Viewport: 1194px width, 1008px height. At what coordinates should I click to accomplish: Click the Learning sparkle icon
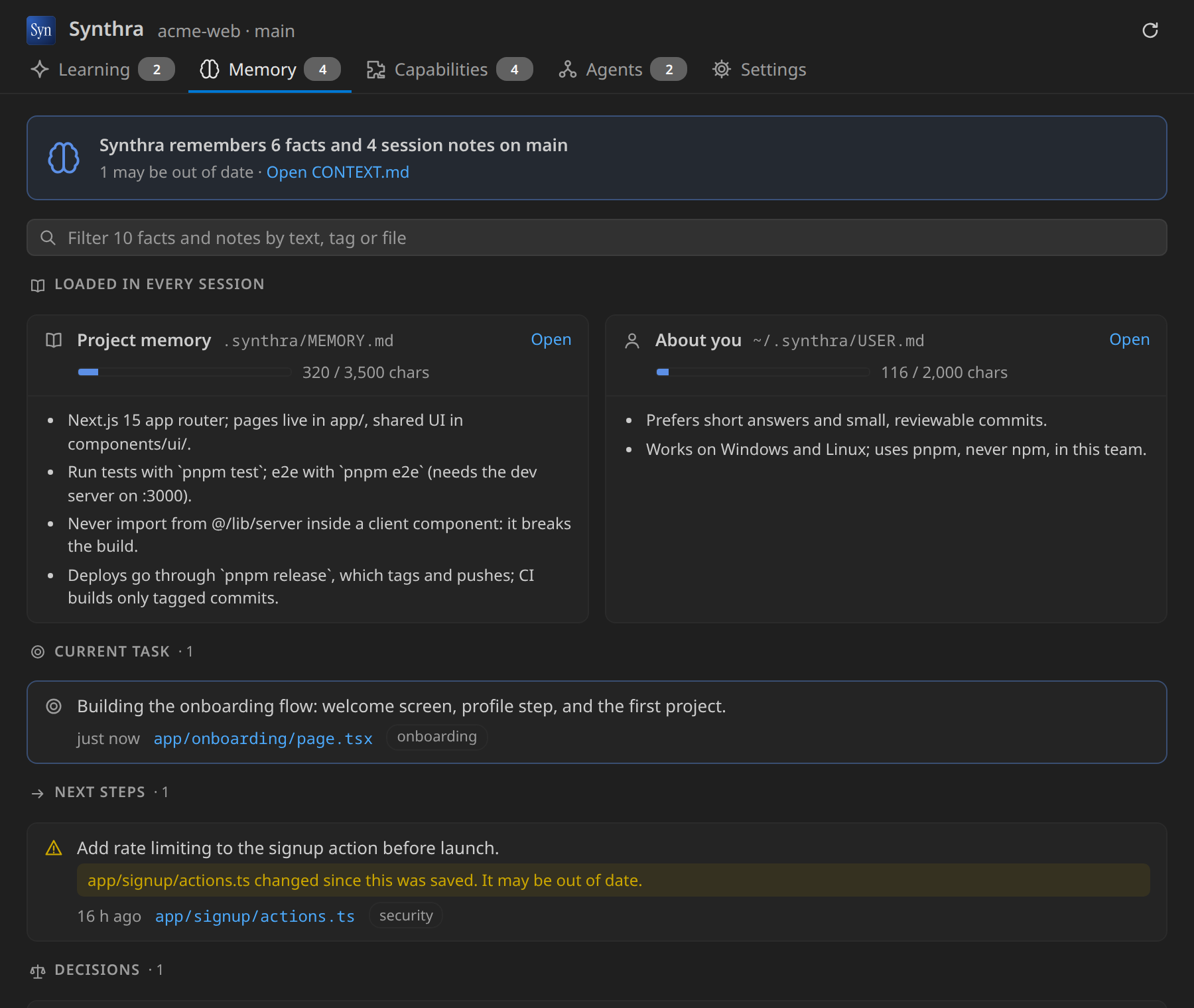(x=40, y=70)
